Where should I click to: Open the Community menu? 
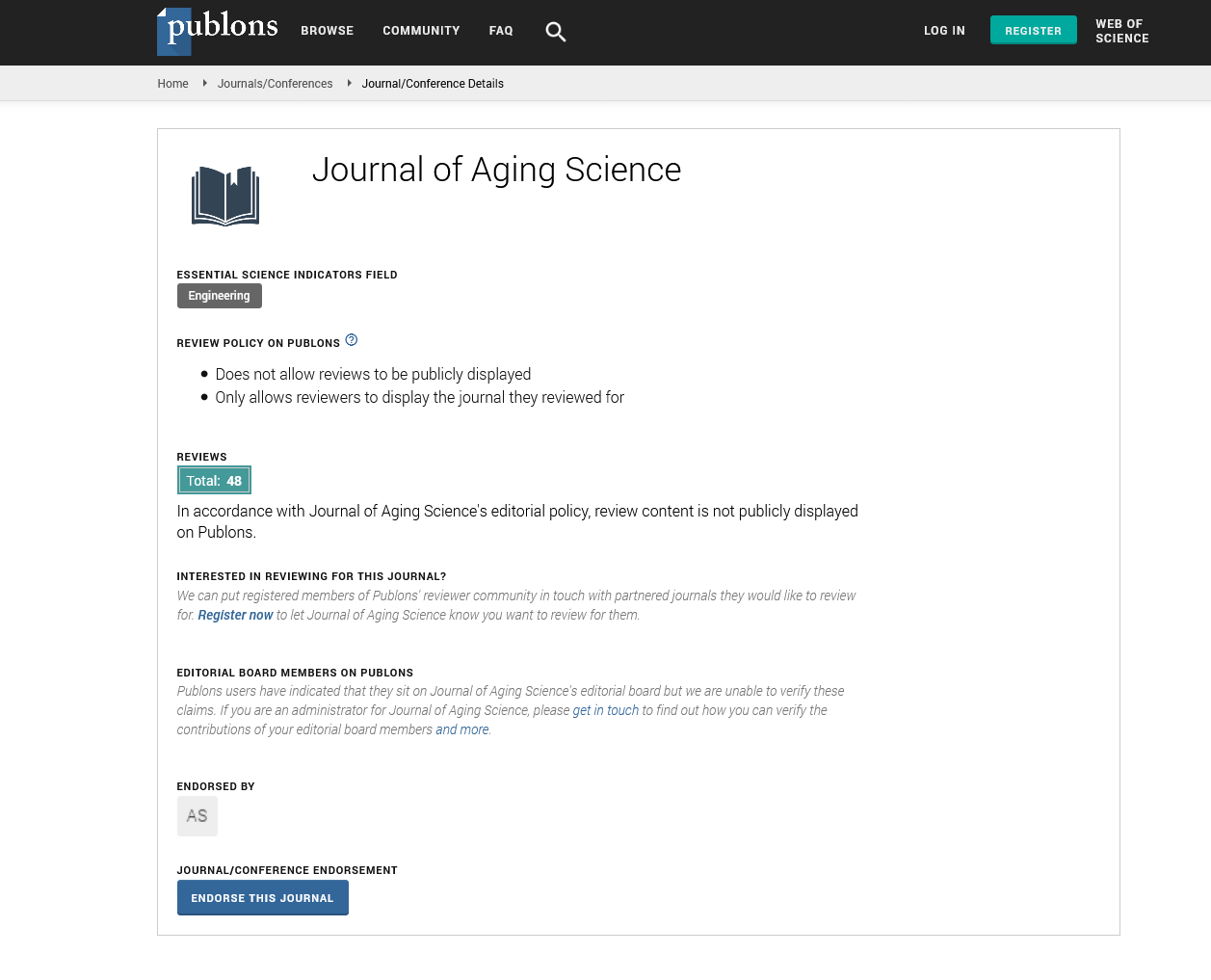click(421, 31)
